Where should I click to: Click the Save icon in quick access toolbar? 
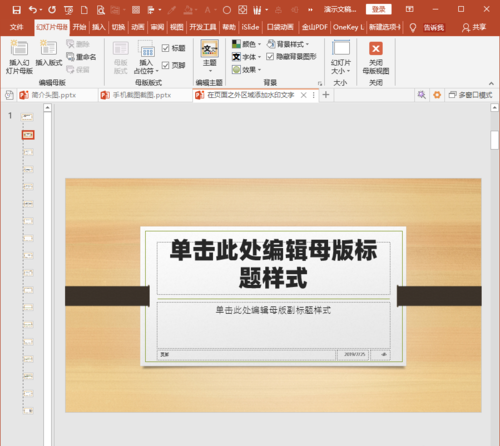coord(16,10)
